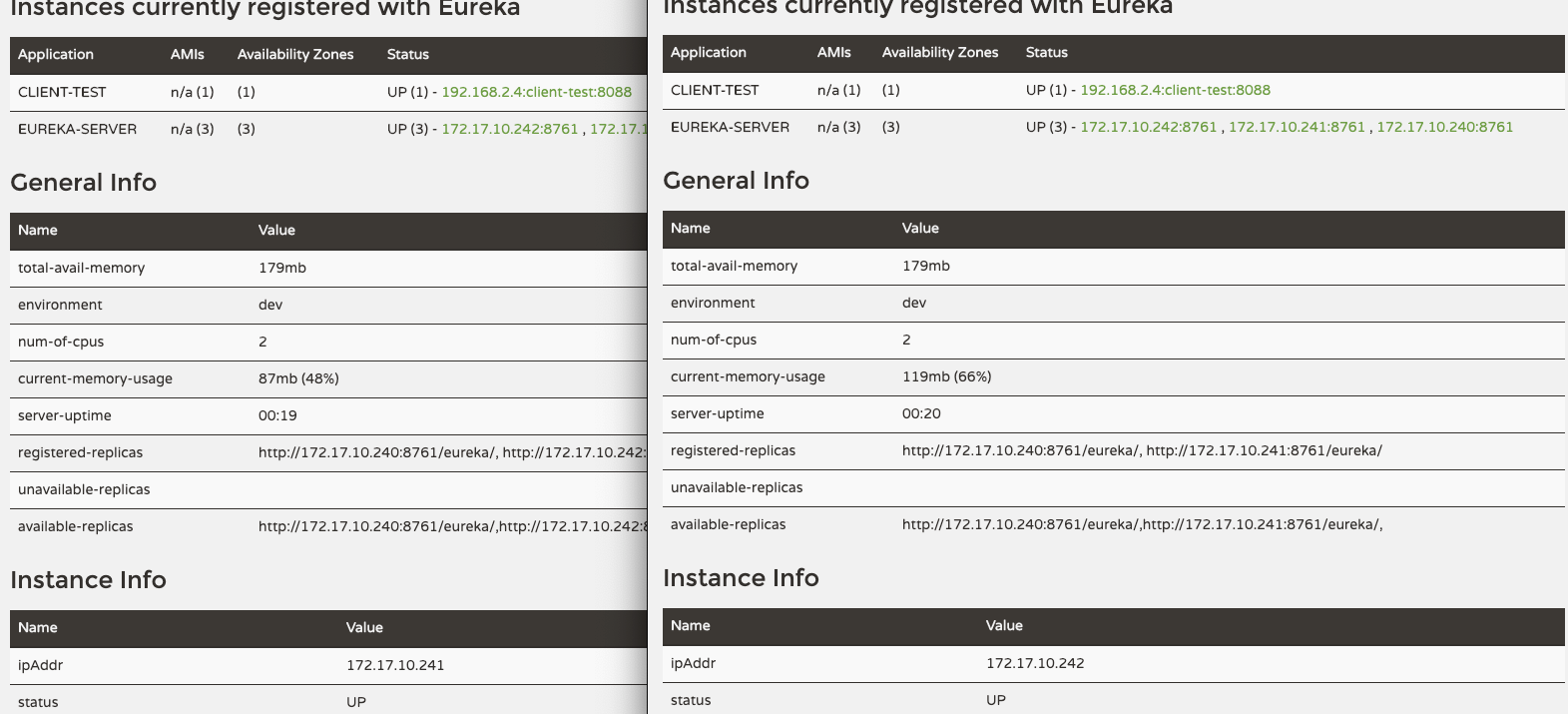
Task: Select the 00:19 server-uptime value
Action: coord(277,415)
